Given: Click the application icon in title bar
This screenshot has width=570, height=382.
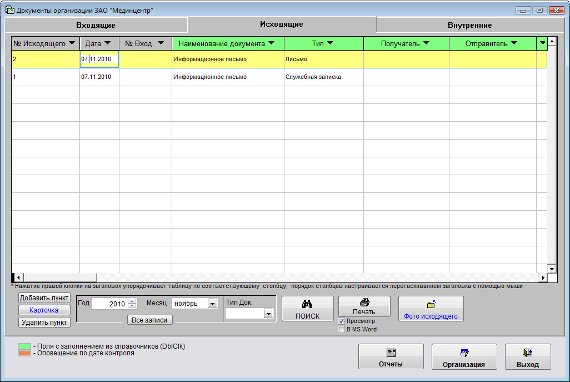Looking at the screenshot, I should click(10, 10).
